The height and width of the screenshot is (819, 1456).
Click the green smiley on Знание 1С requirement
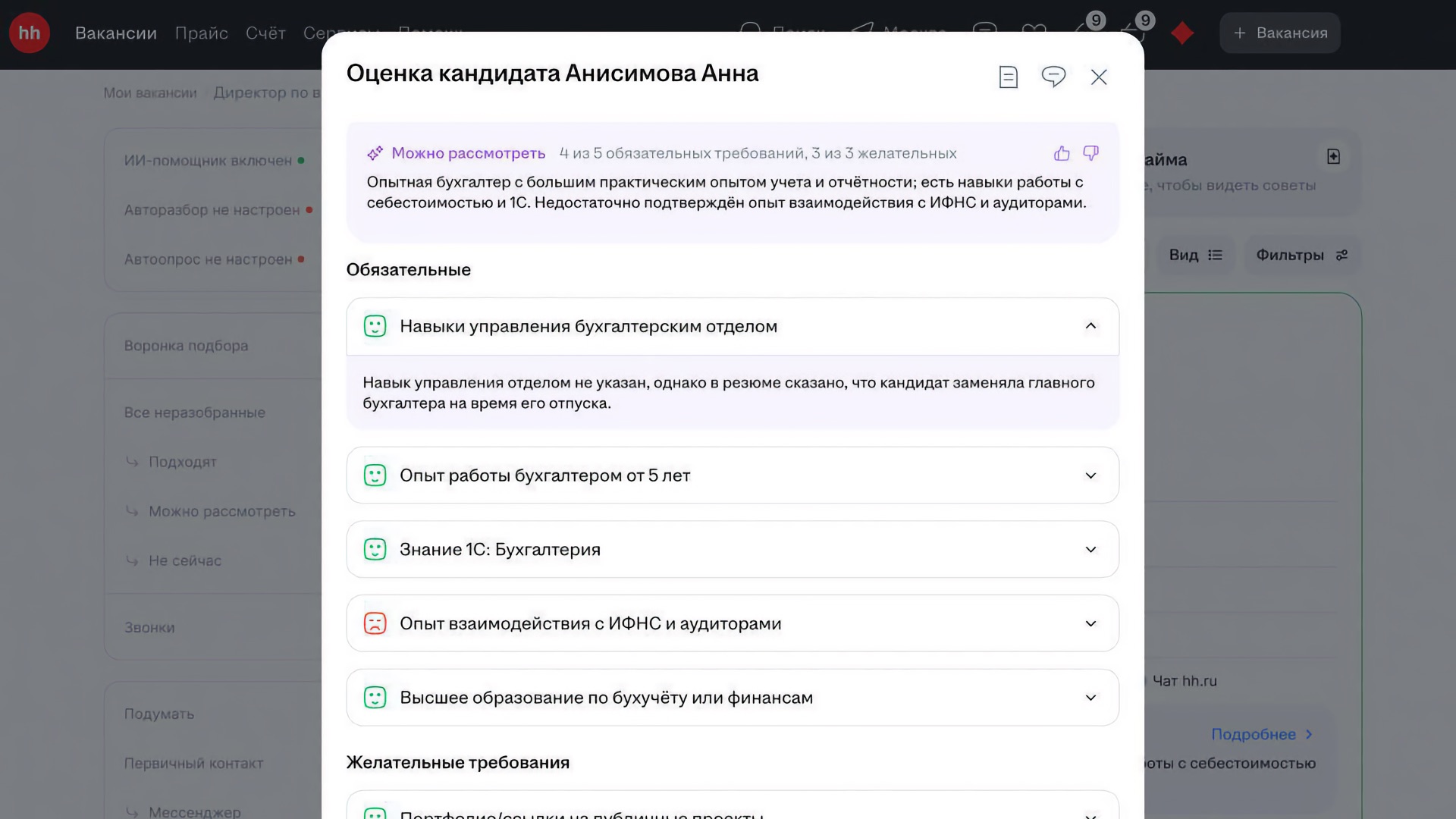pos(375,549)
